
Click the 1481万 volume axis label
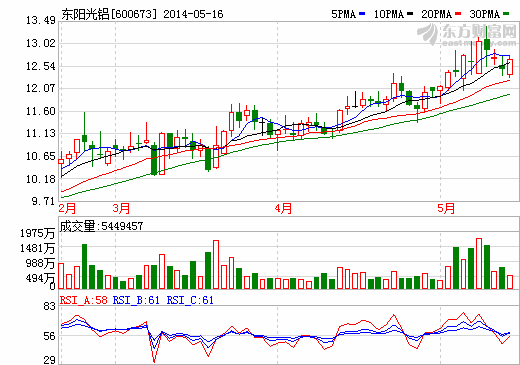click(x=37, y=248)
